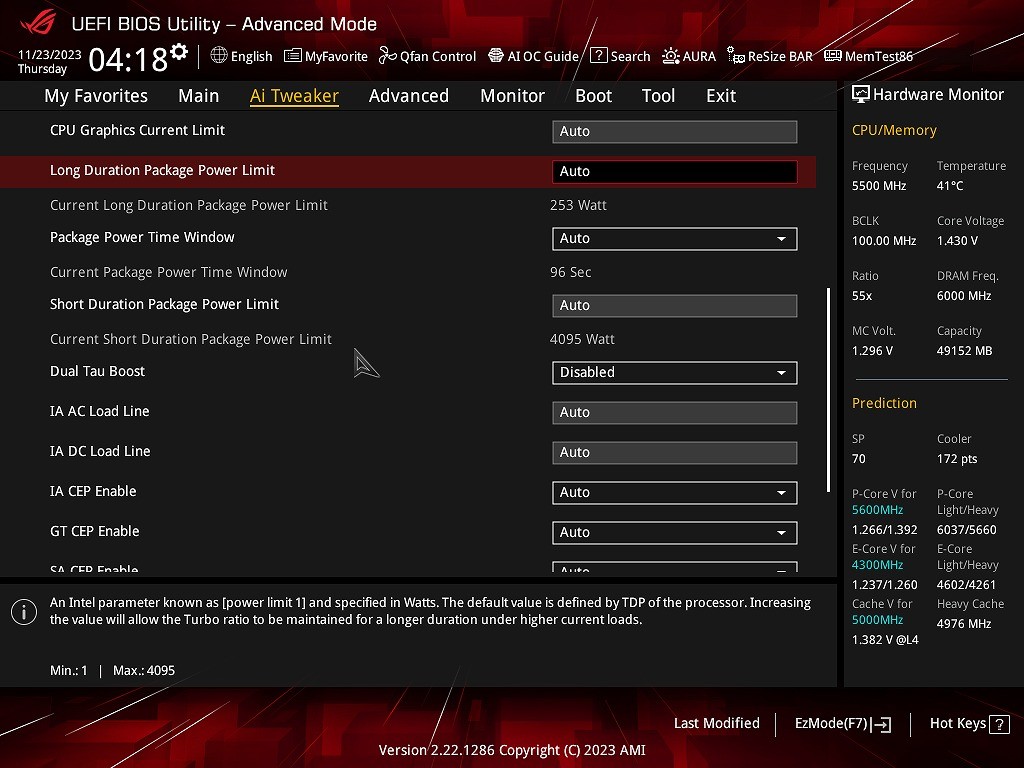Click the AI OC Guide label
Screen dimensions: 1024x768
pyautogui.click(x=543, y=56)
